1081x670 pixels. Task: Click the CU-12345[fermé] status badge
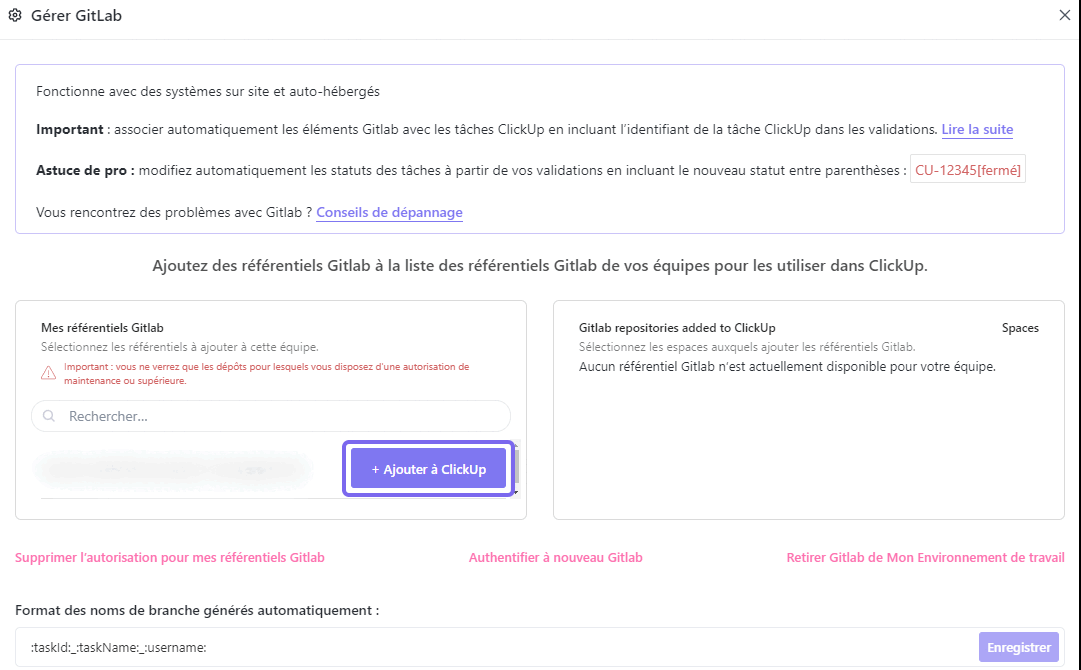967,169
